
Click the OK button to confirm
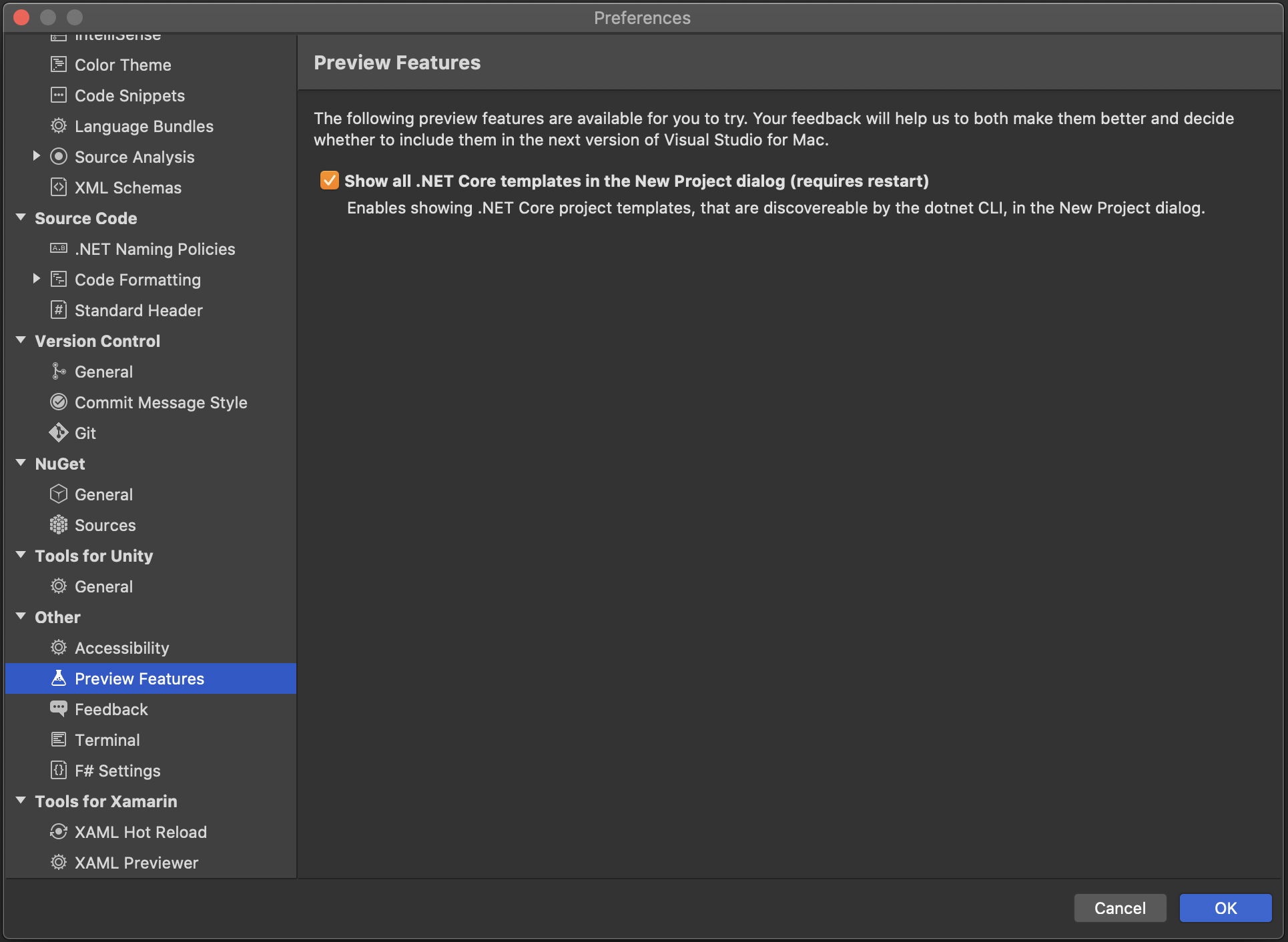coord(1224,907)
